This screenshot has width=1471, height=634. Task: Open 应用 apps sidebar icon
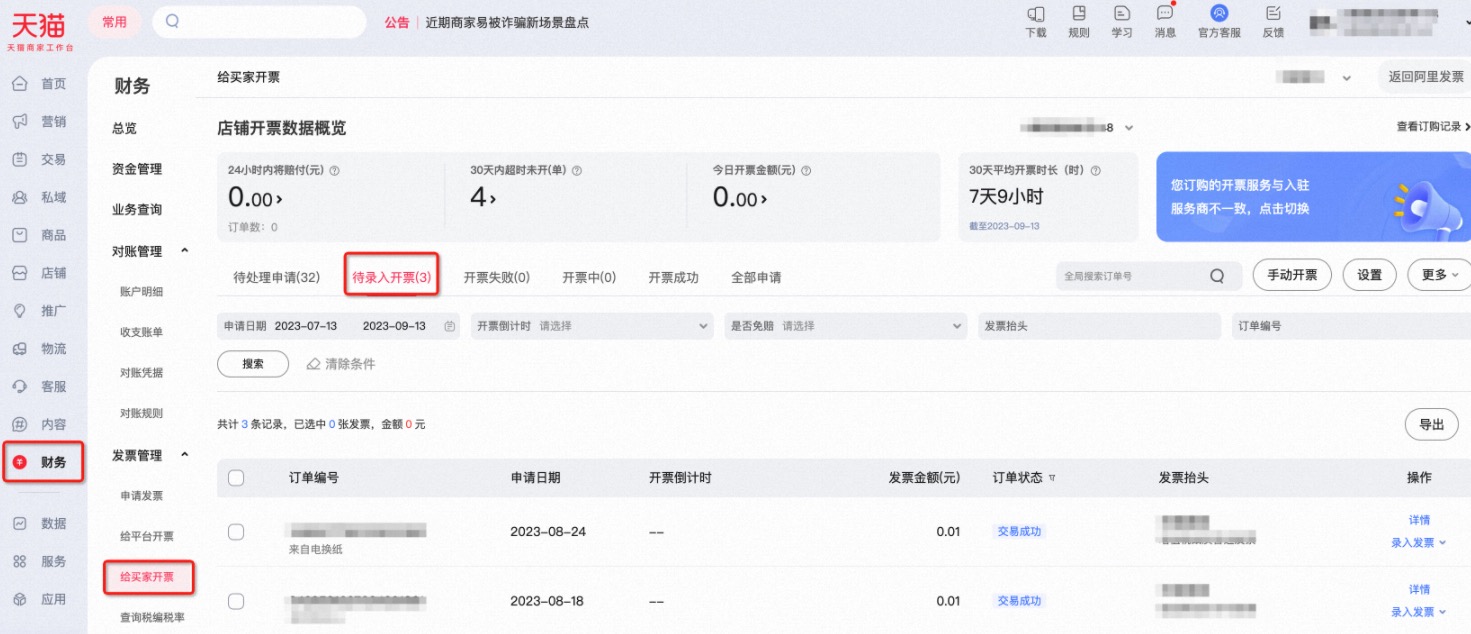pyautogui.click(x=19, y=600)
